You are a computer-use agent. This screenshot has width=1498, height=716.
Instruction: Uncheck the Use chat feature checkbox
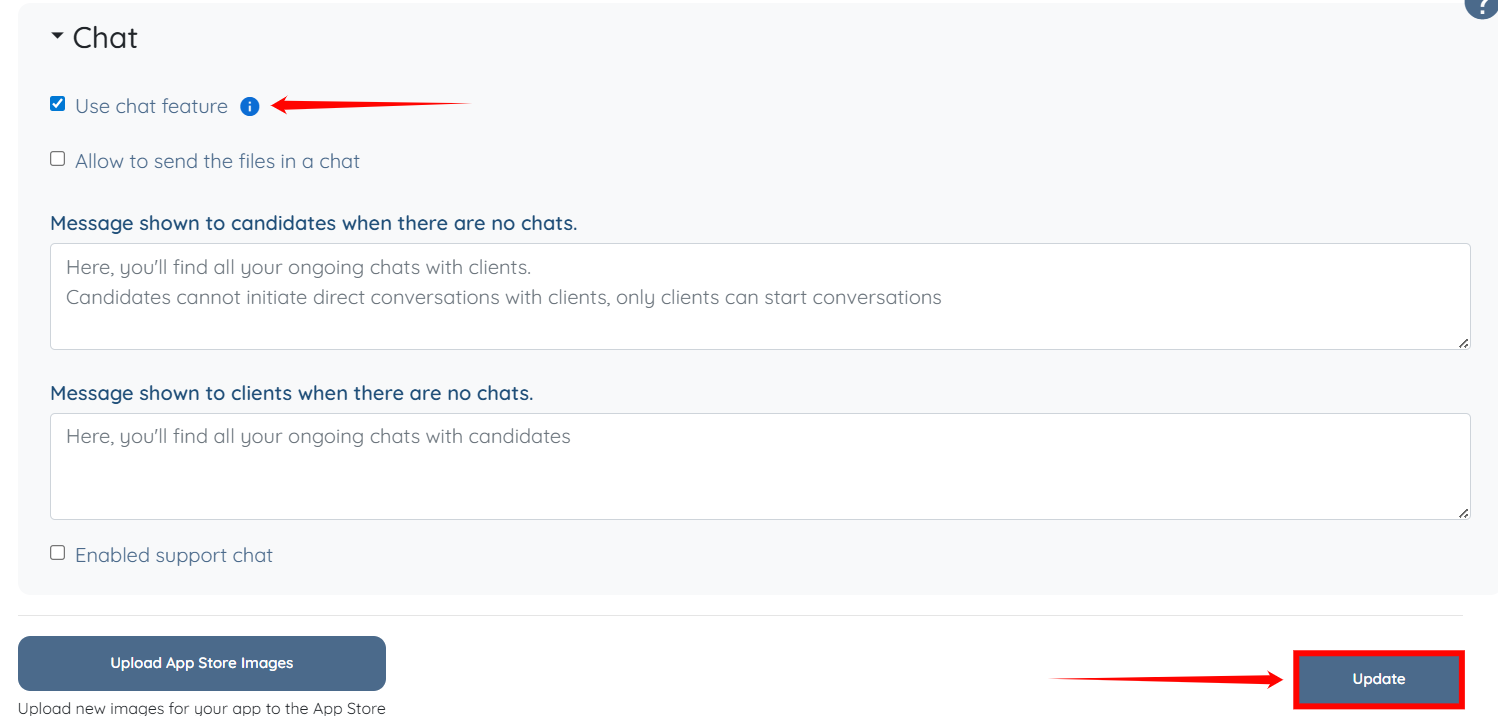point(58,104)
